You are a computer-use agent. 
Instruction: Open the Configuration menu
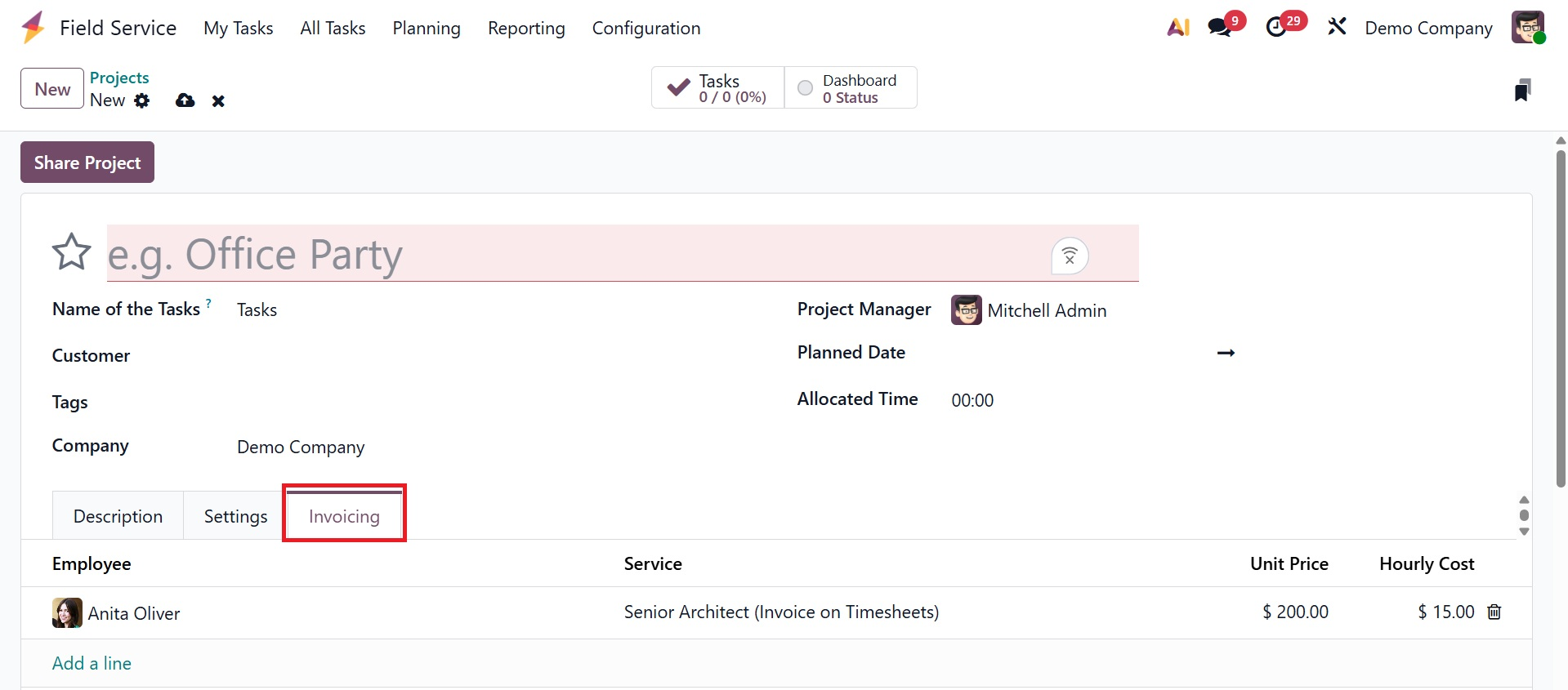646,28
